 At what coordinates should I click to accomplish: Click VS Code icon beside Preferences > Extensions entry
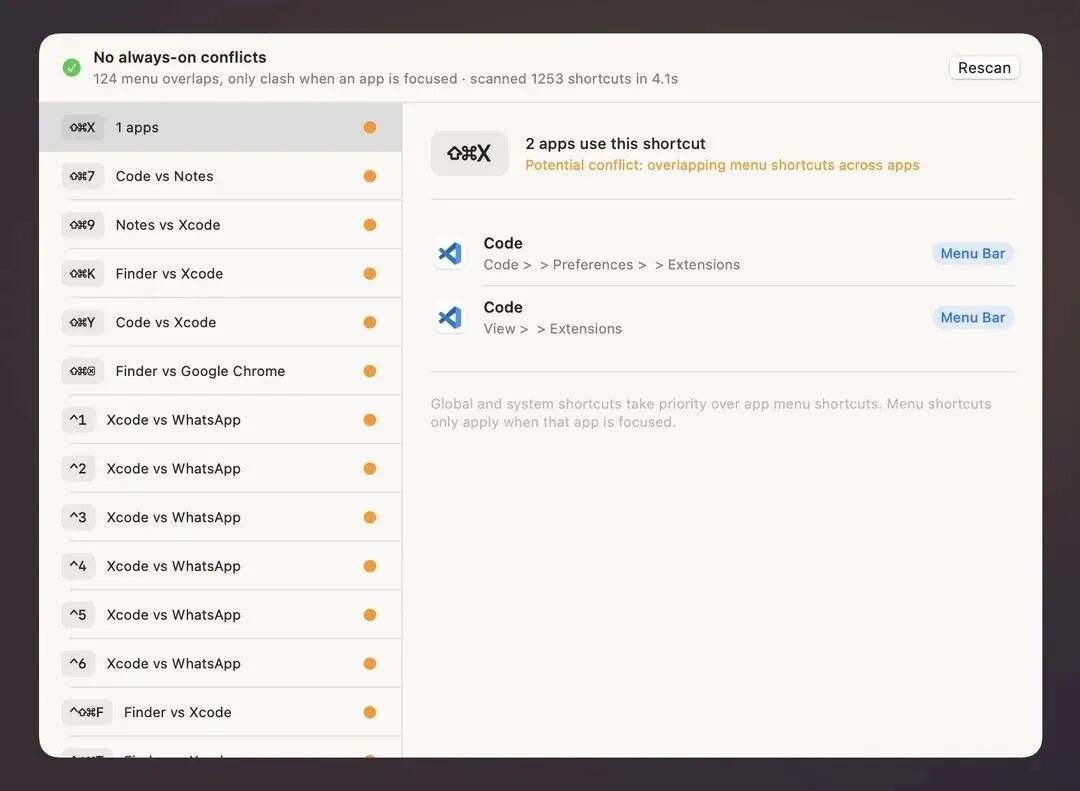tap(450, 254)
